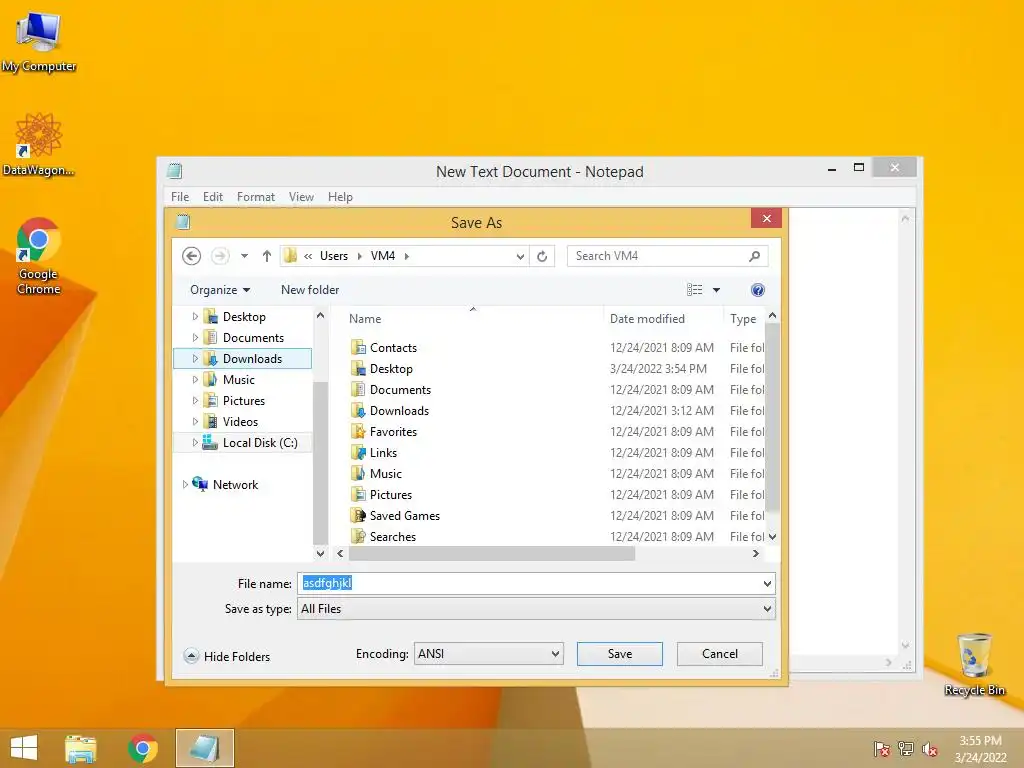Click the VM4 breadcrumb segment
This screenshot has height=768, width=1024.
[x=383, y=256]
